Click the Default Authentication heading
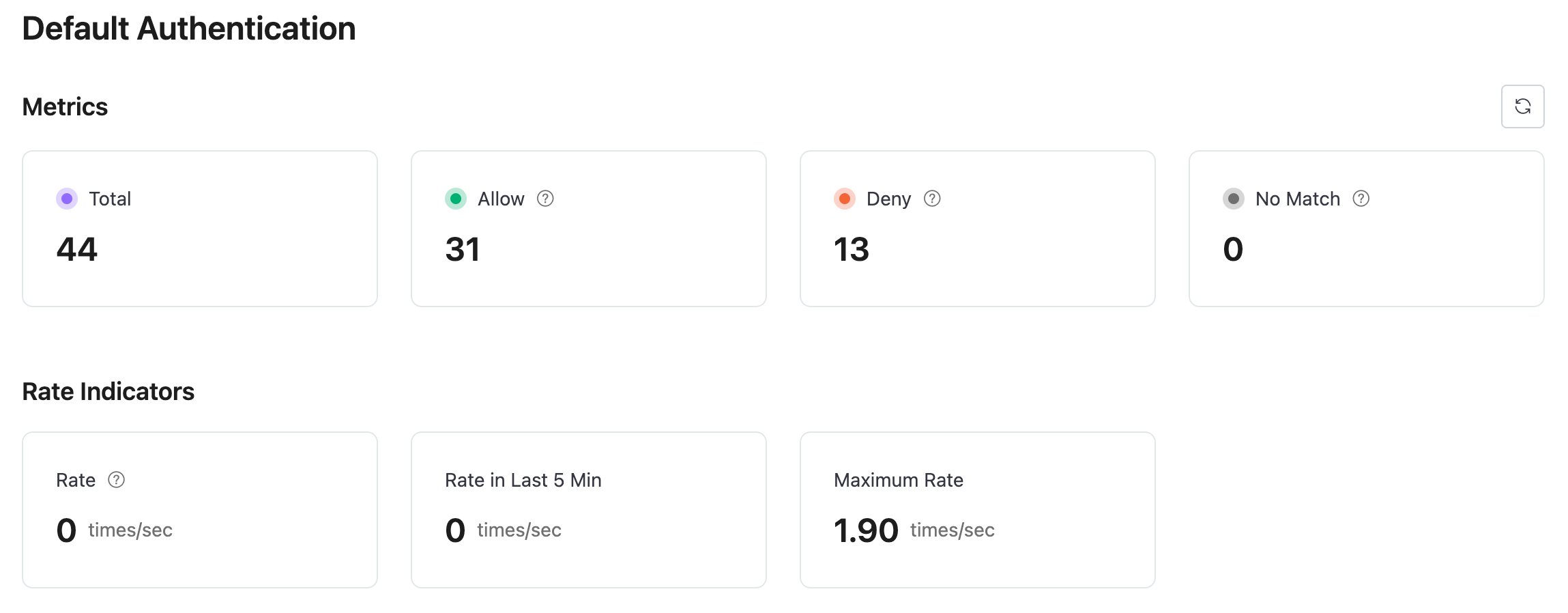This screenshot has height=613, width=1568. (x=189, y=29)
